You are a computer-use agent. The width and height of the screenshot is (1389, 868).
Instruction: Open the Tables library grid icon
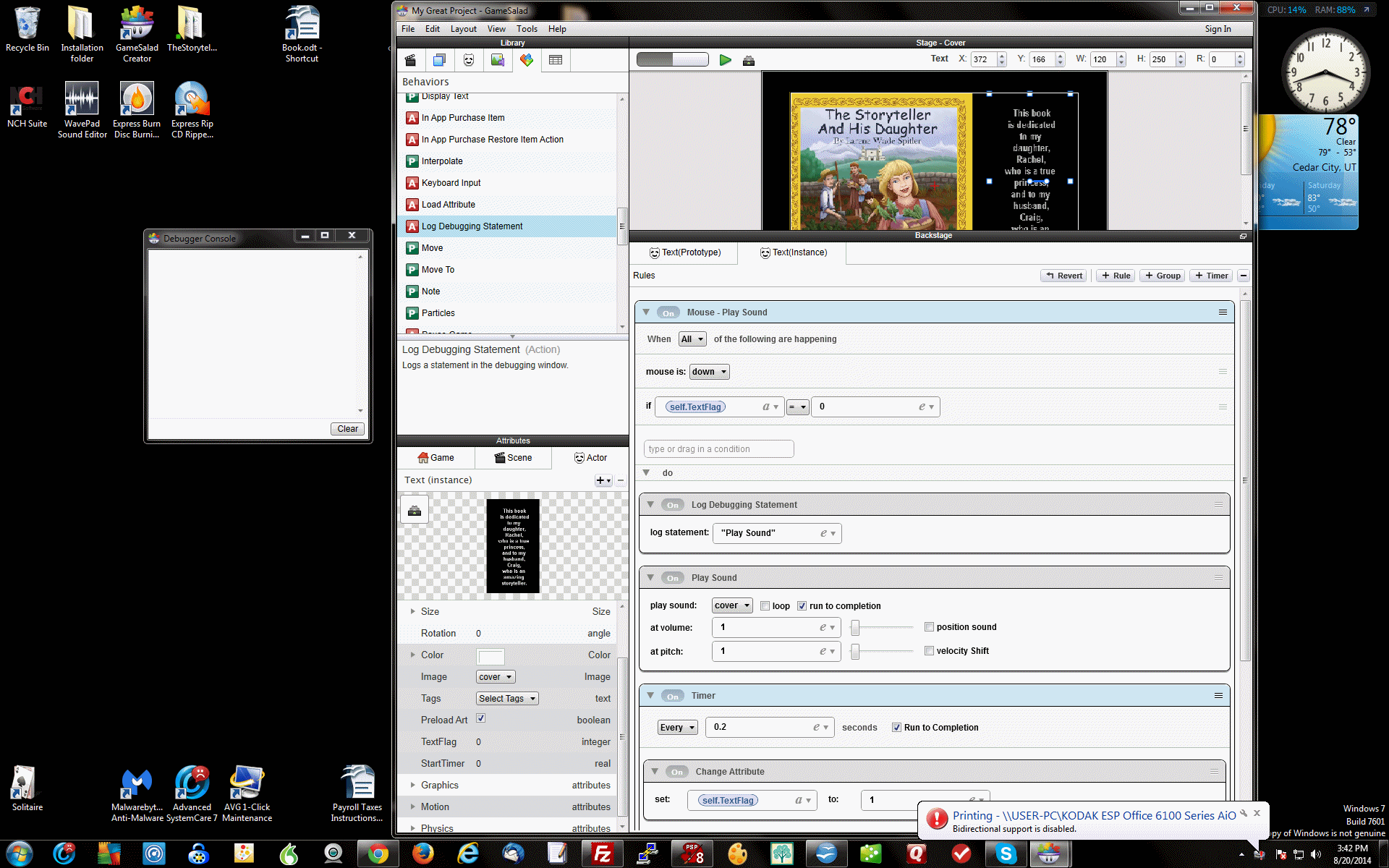click(x=555, y=60)
